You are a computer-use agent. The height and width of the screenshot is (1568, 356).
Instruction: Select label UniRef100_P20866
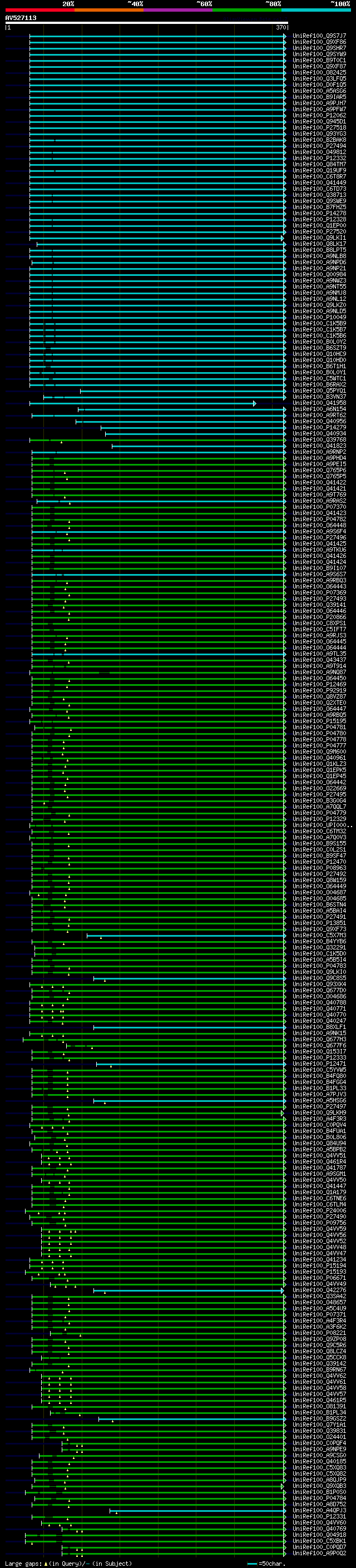coord(319,617)
